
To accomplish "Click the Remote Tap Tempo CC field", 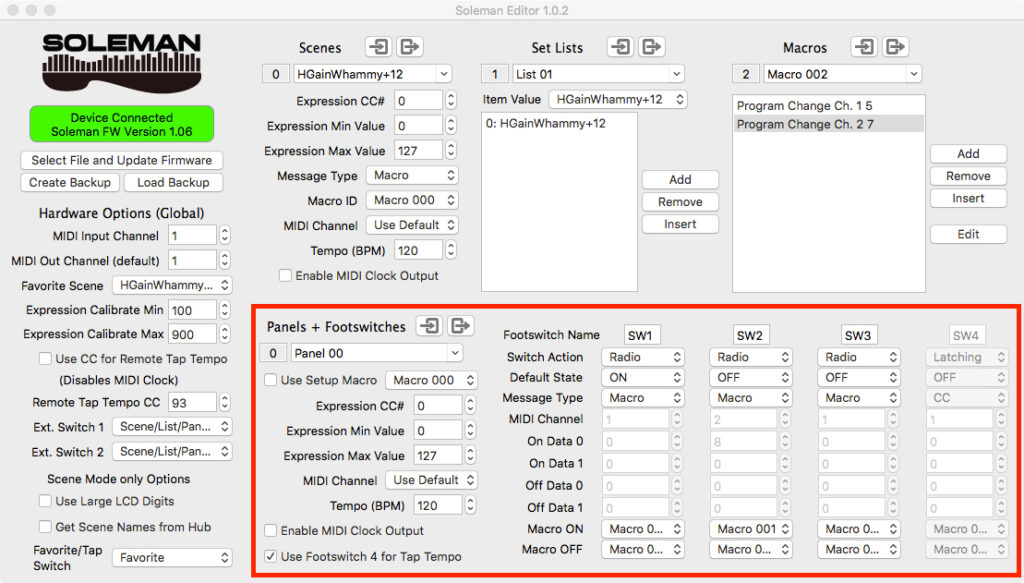I will [x=193, y=402].
